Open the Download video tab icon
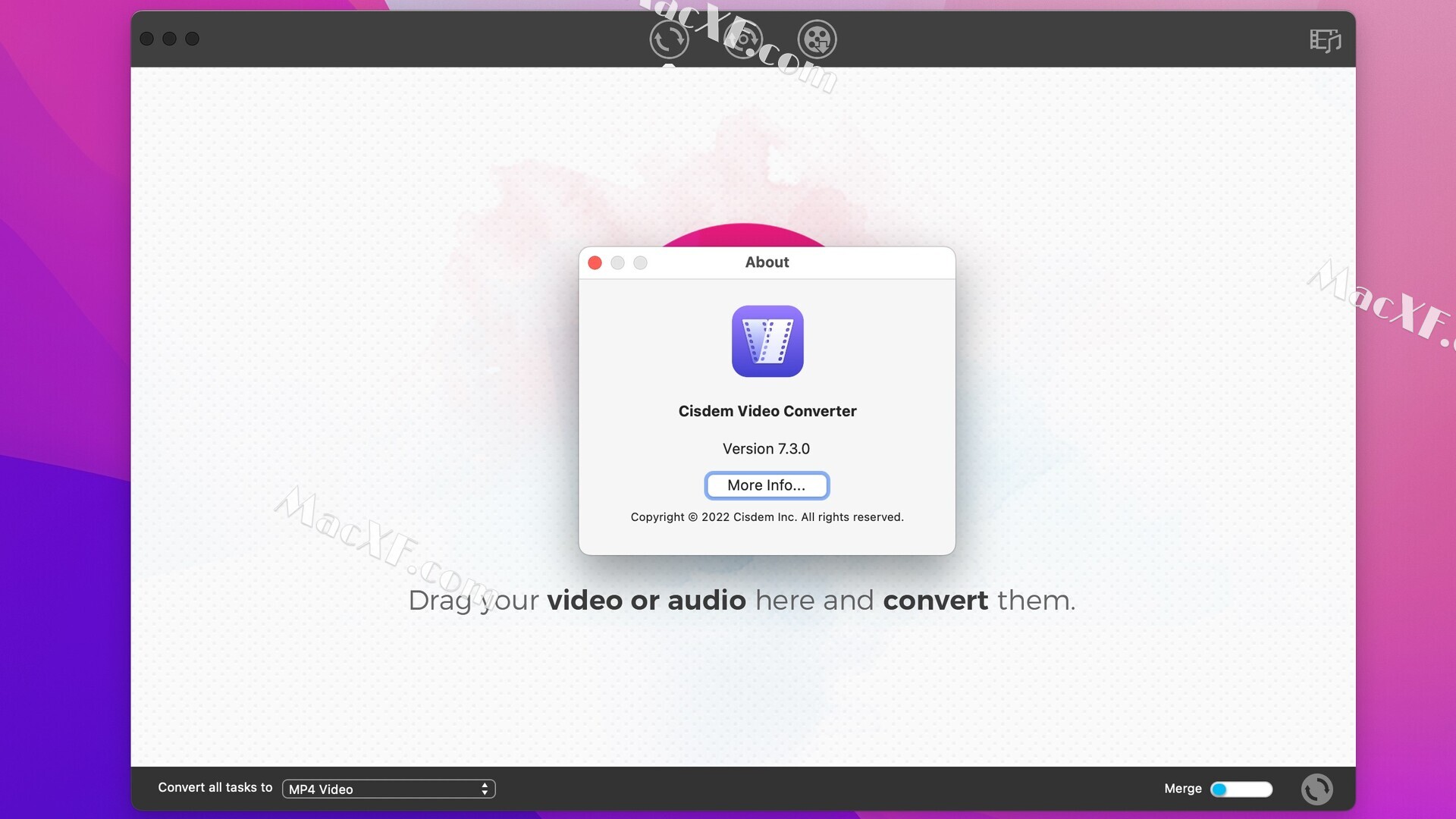The height and width of the screenshot is (819, 1456). click(817, 39)
